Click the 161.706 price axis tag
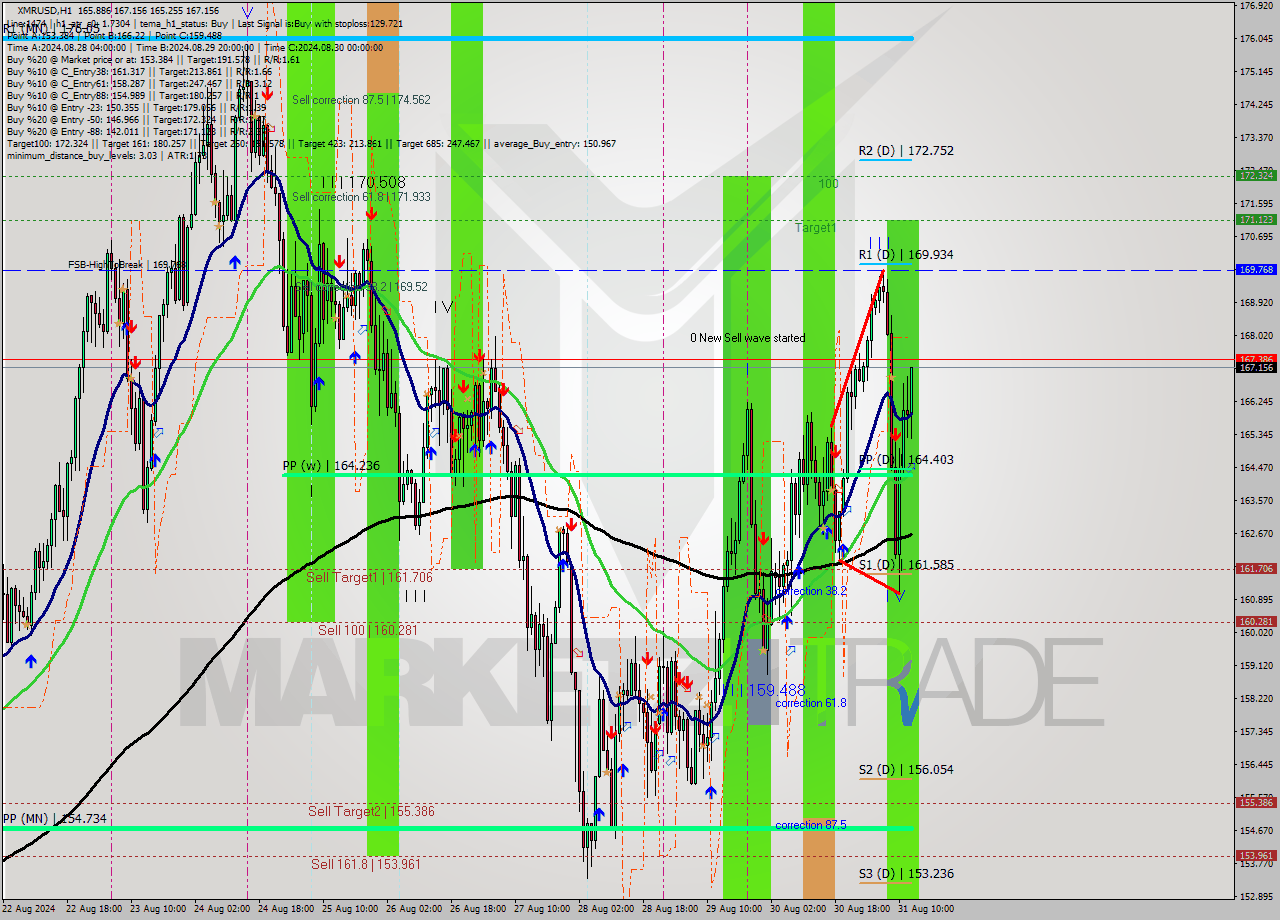 [1256, 568]
